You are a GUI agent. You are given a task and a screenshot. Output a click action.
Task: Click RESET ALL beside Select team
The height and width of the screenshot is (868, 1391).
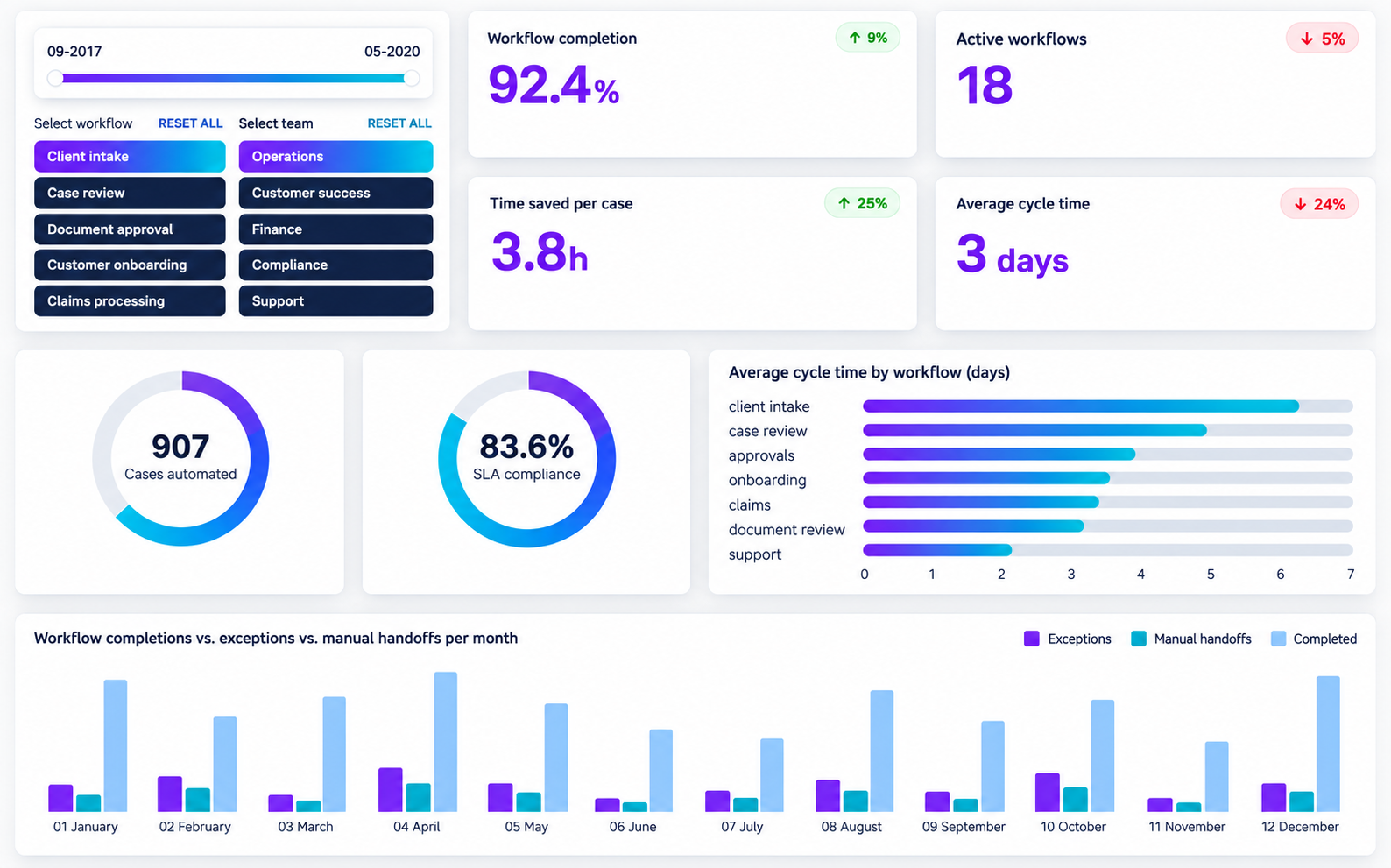coord(399,123)
